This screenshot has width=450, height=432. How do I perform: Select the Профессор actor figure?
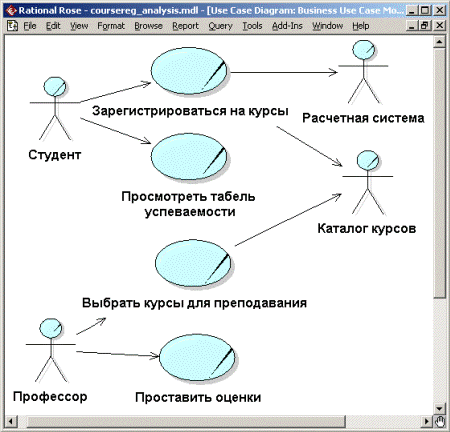tap(51, 350)
